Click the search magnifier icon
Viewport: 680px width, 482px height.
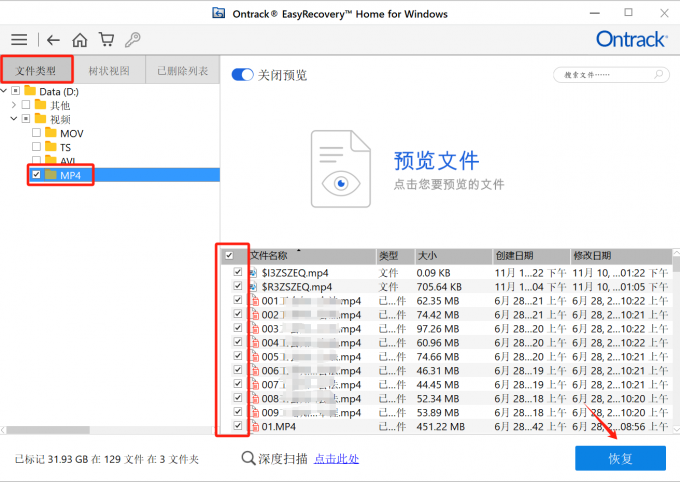click(658, 74)
